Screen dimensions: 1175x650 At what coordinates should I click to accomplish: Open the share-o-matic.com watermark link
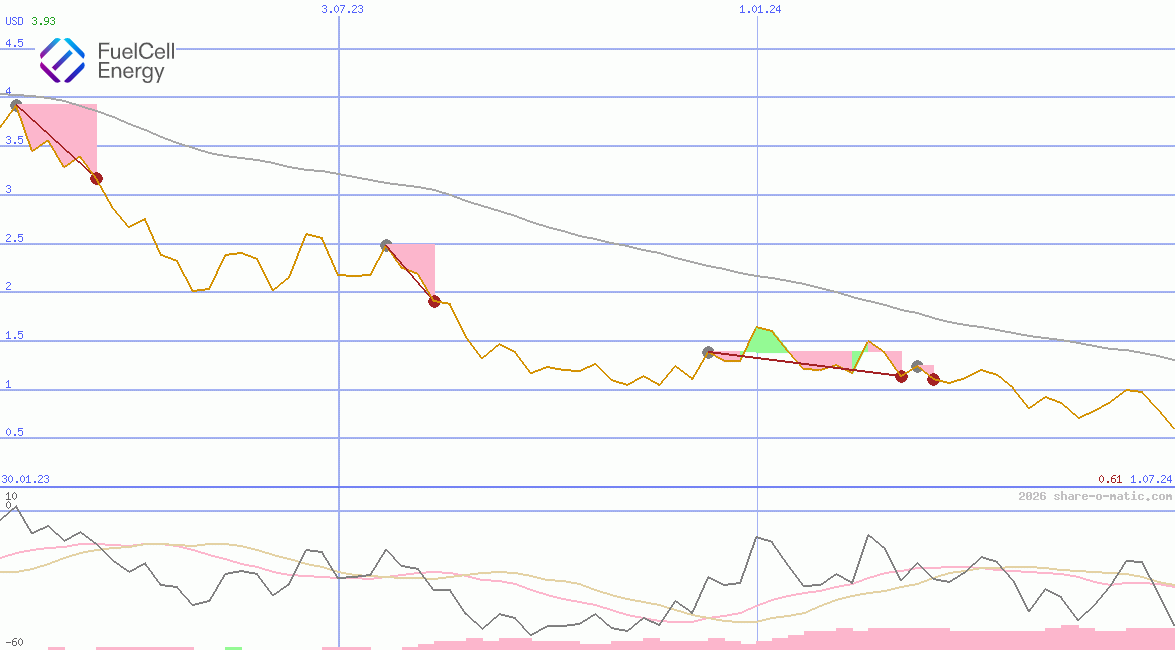click(x=1095, y=496)
